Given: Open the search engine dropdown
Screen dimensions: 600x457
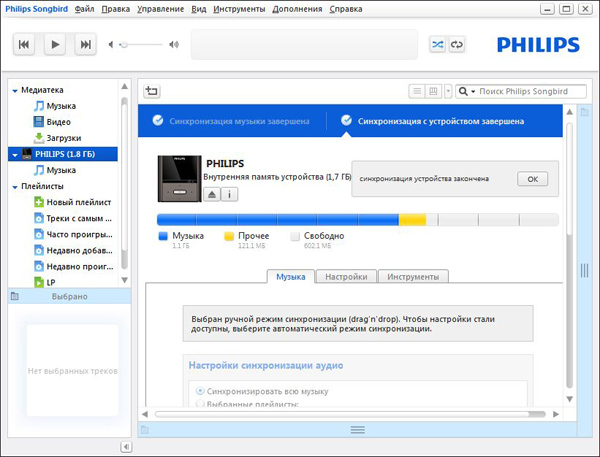Looking at the screenshot, I should 467,91.
